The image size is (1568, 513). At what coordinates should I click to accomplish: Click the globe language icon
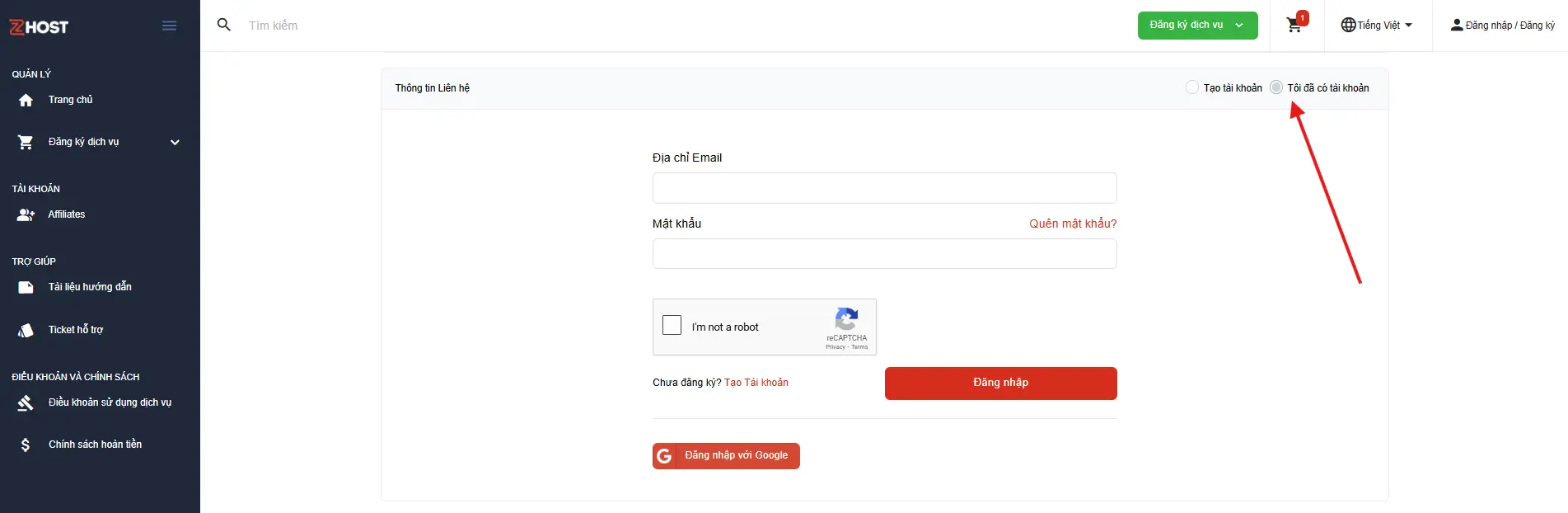point(1348,25)
